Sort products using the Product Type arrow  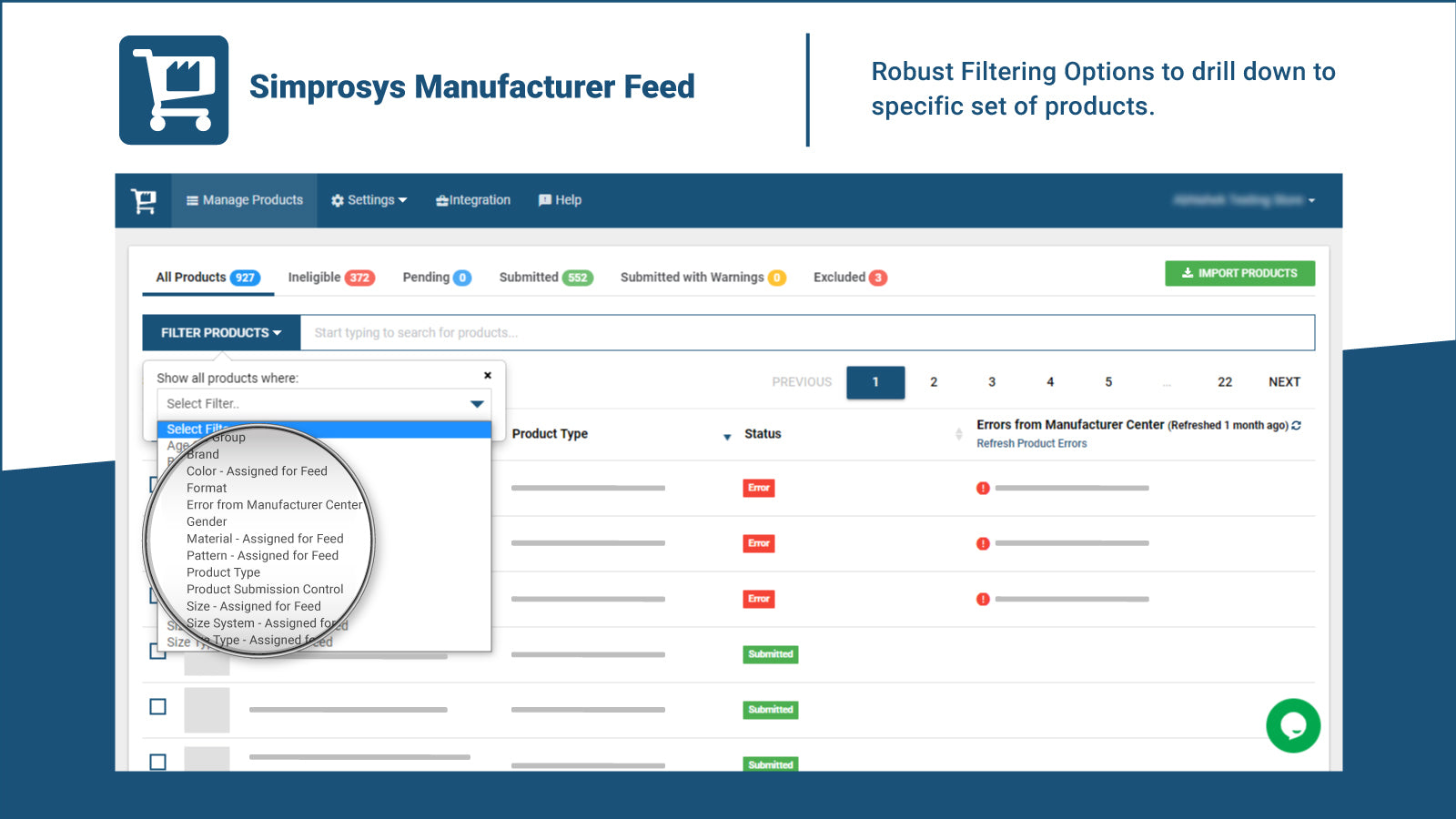pyautogui.click(x=725, y=437)
